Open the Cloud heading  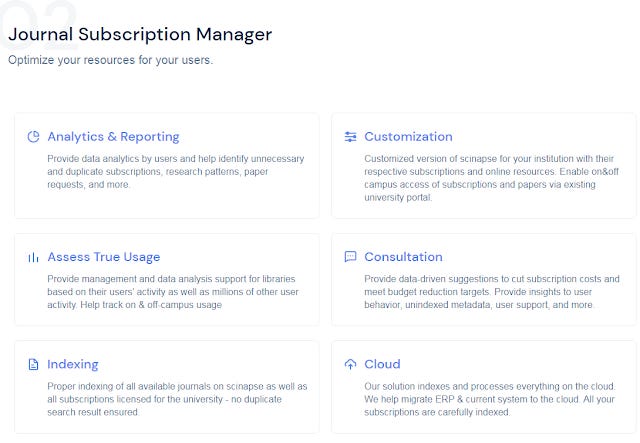(382, 364)
